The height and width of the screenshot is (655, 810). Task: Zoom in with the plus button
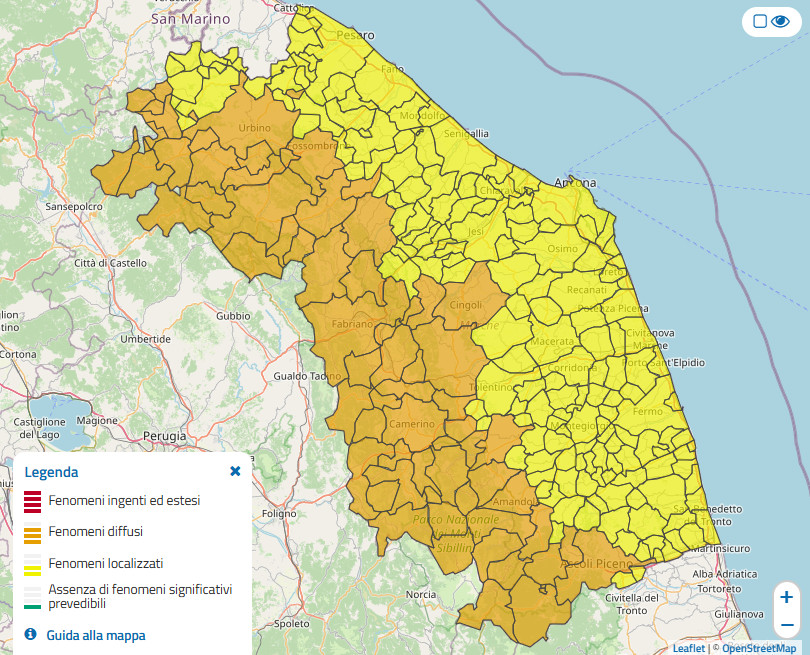click(786, 597)
